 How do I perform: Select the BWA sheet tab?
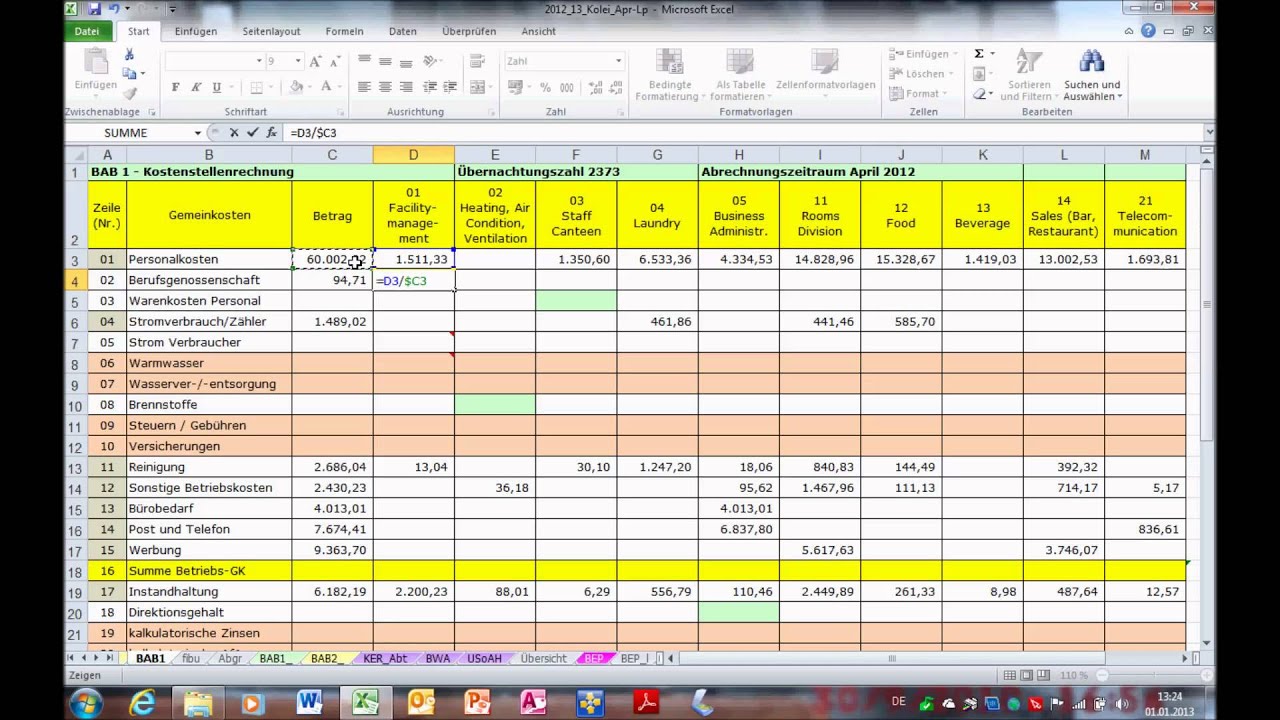437,659
